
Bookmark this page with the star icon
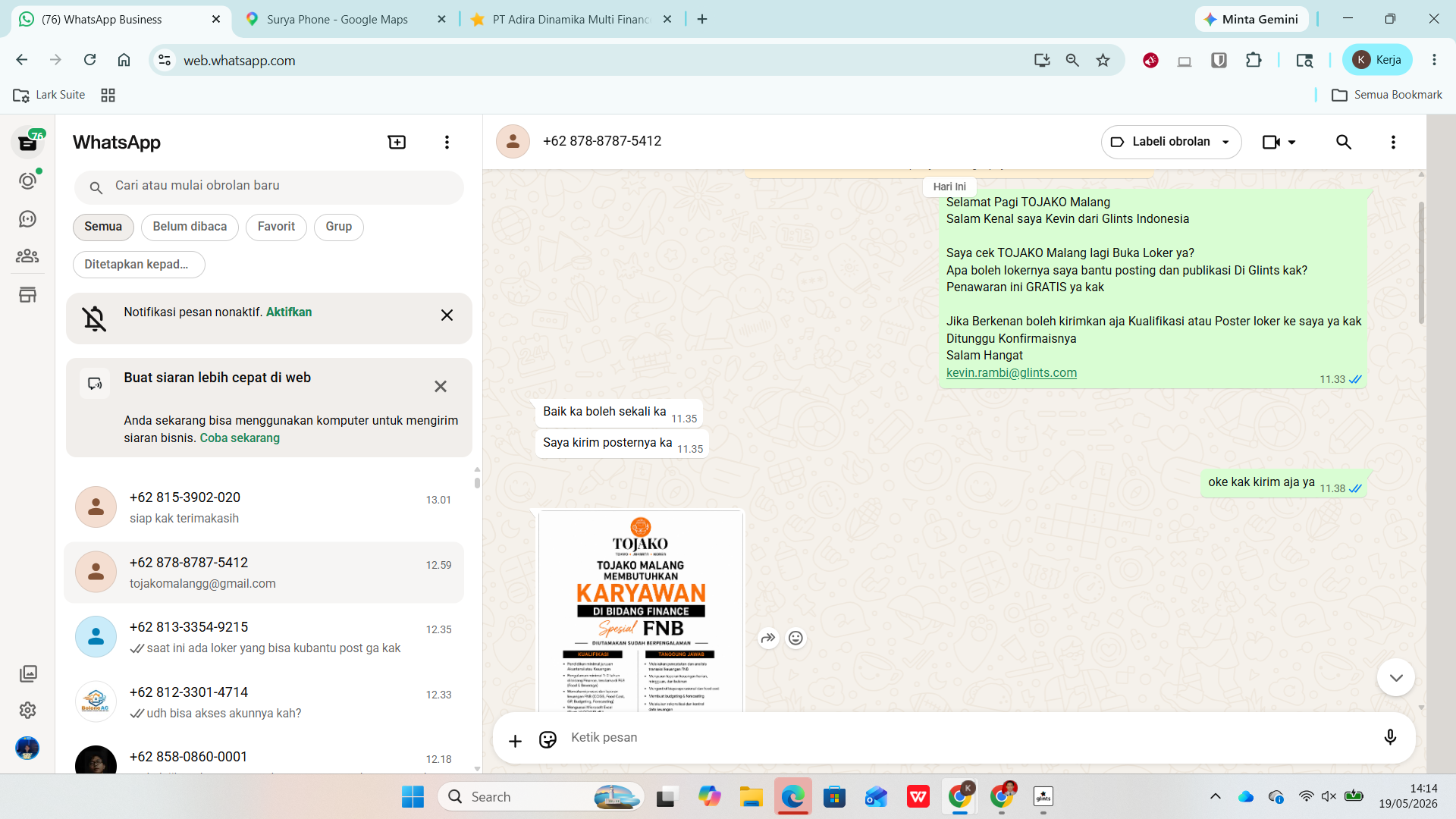tap(1103, 60)
